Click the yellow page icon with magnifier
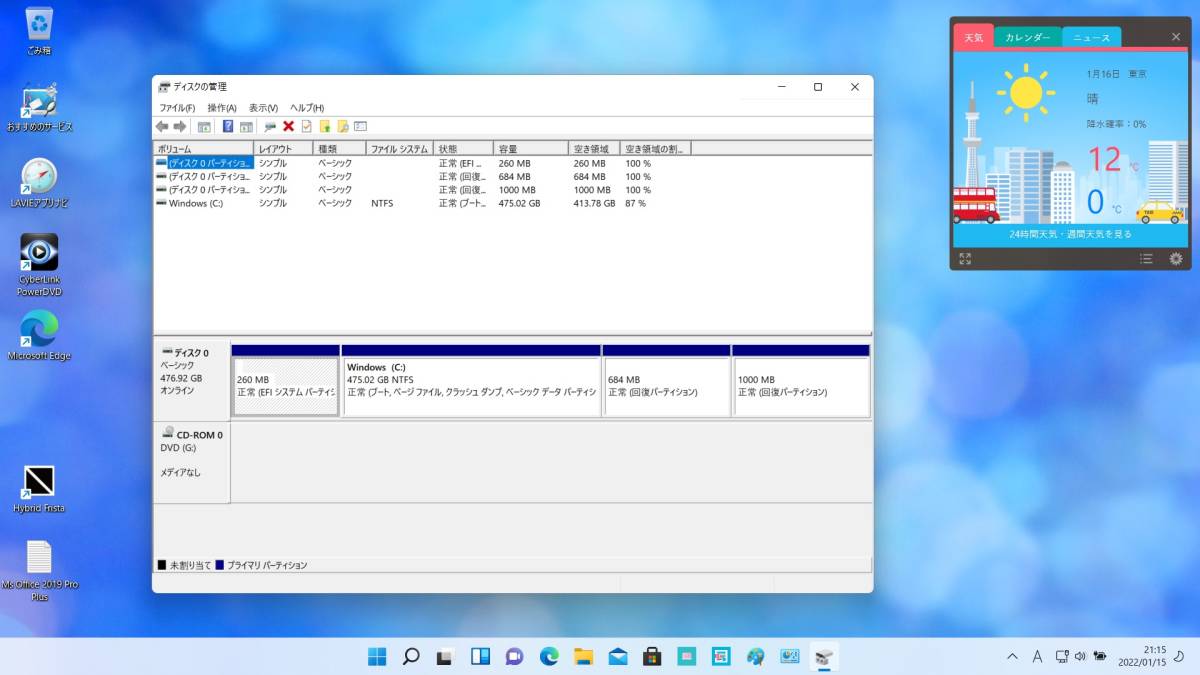1200x675 pixels. click(x=342, y=126)
